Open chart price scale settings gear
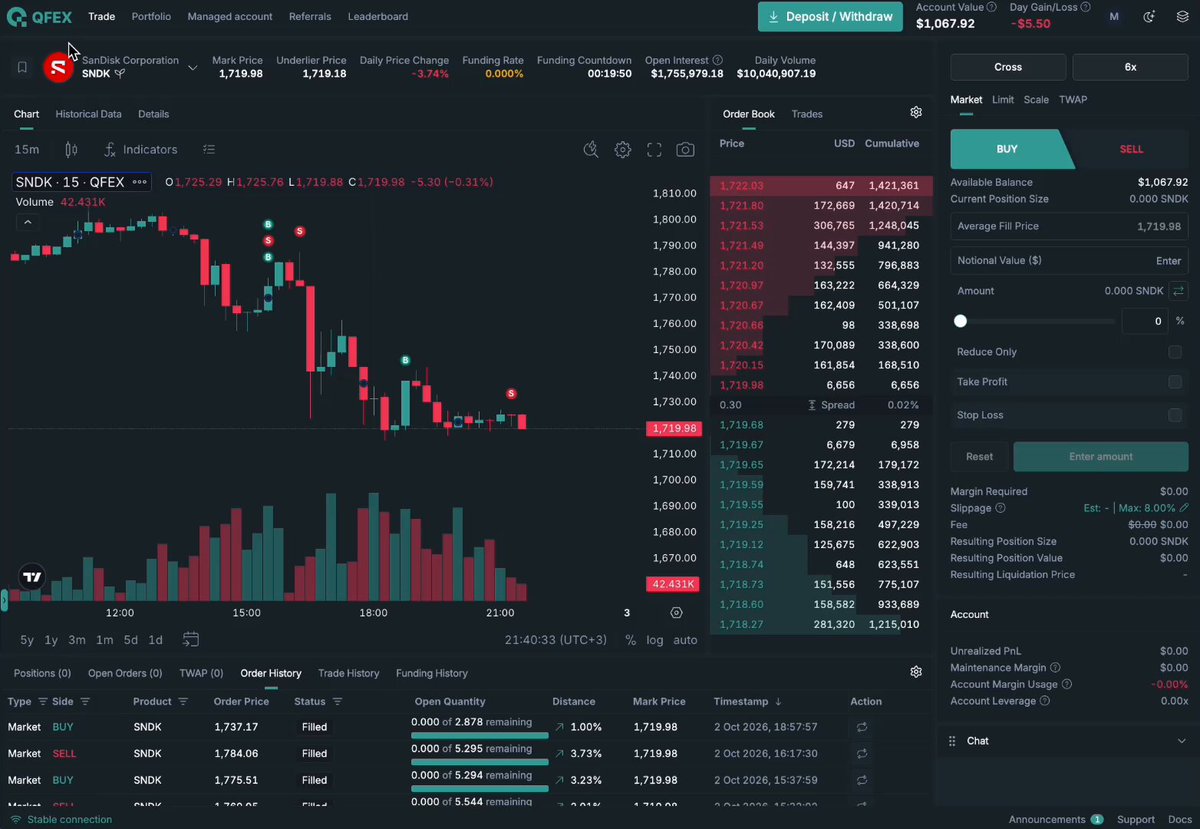Screen dimensions: 1200x829 676,613
